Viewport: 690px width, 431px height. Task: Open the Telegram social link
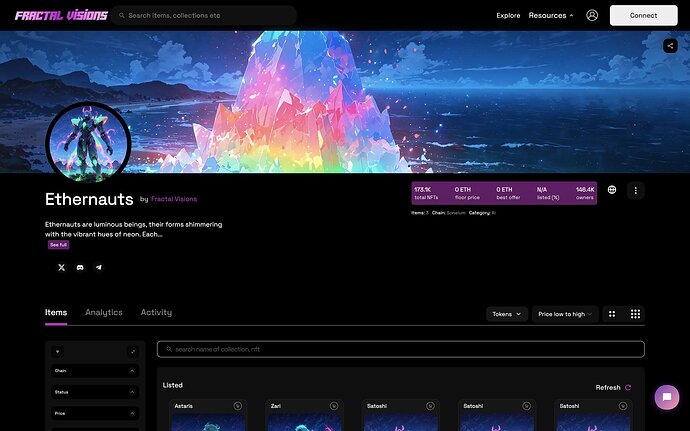(x=99, y=267)
